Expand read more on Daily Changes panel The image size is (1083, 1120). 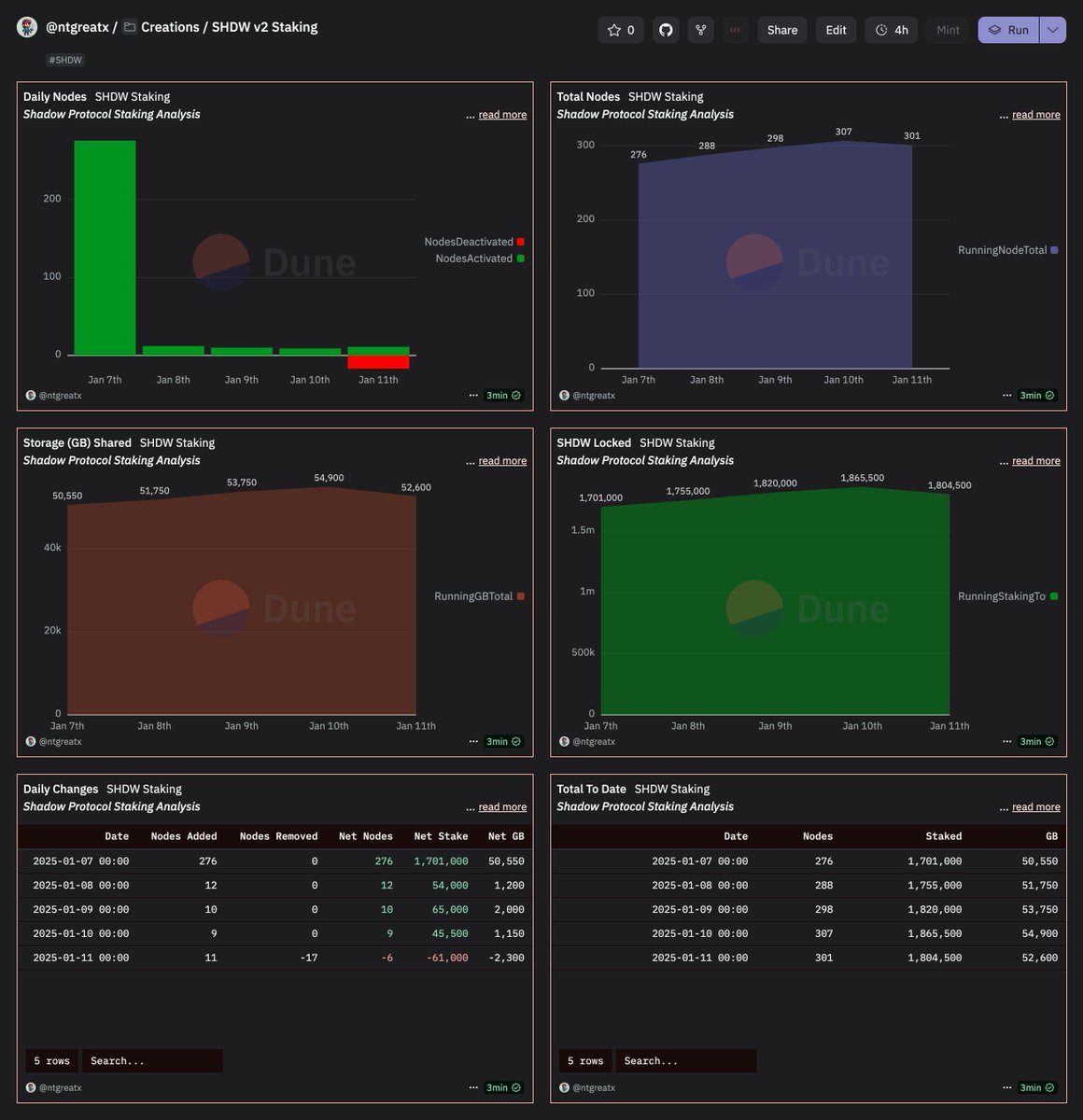pyautogui.click(x=502, y=807)
